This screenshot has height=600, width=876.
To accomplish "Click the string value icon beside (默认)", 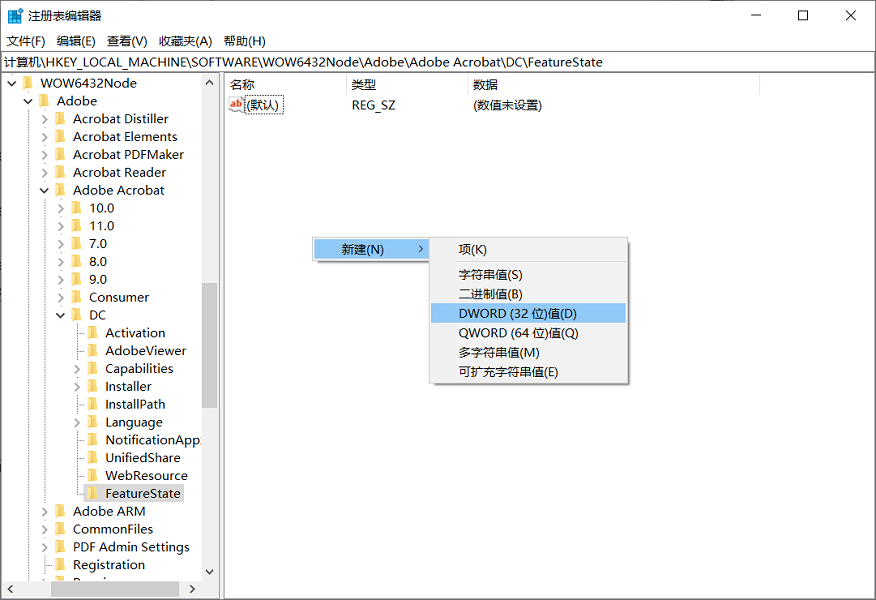I will pyautogui.click(x=237, y=105).
